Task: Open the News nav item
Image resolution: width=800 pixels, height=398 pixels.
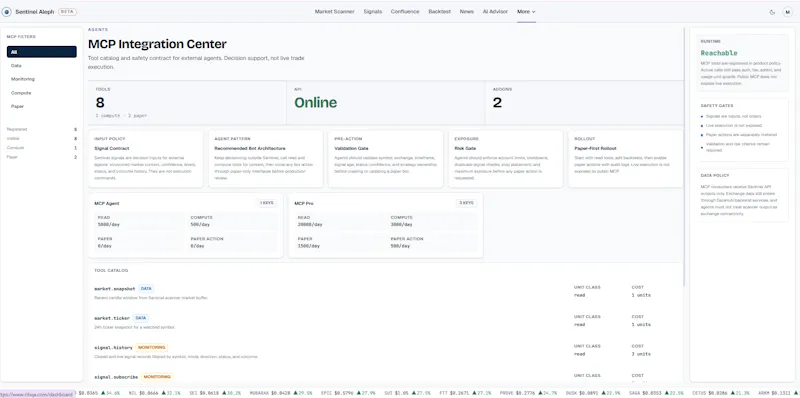Action: coord(466,12)
